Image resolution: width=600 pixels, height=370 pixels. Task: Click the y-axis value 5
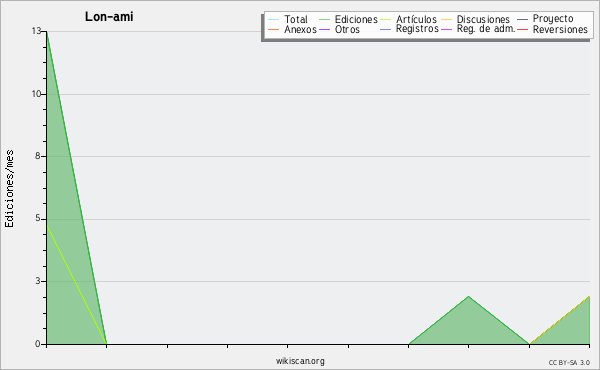click(x=38, y=218)
